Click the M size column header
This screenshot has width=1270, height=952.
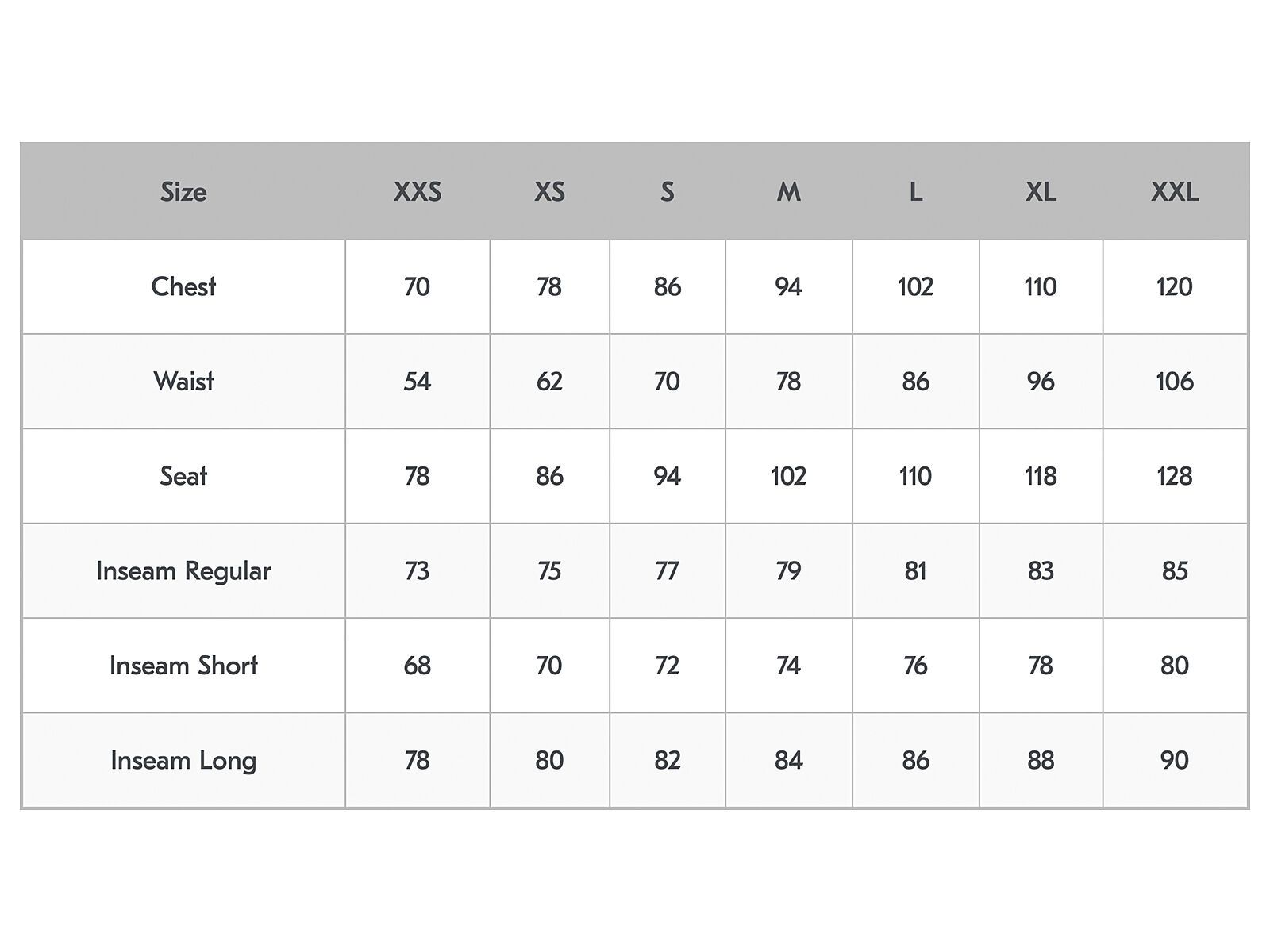pos(788,192)
